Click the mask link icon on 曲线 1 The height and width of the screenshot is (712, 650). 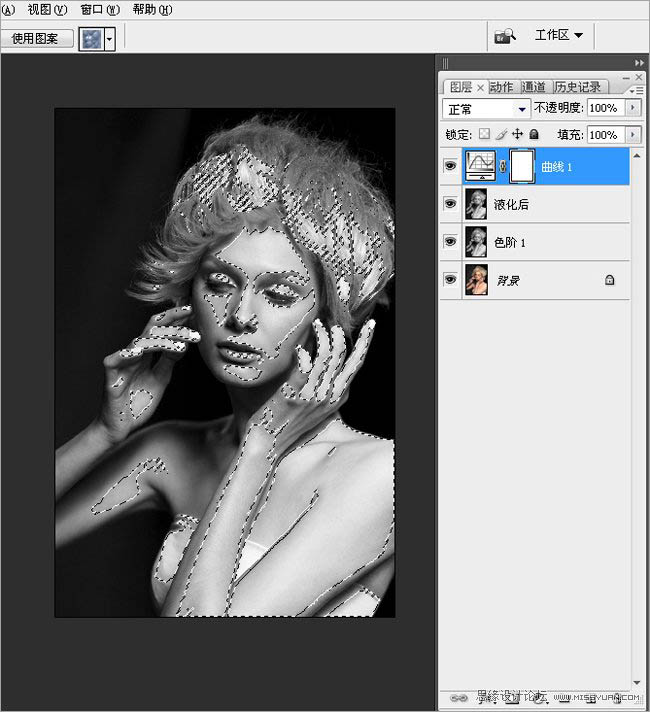[503, 167]
